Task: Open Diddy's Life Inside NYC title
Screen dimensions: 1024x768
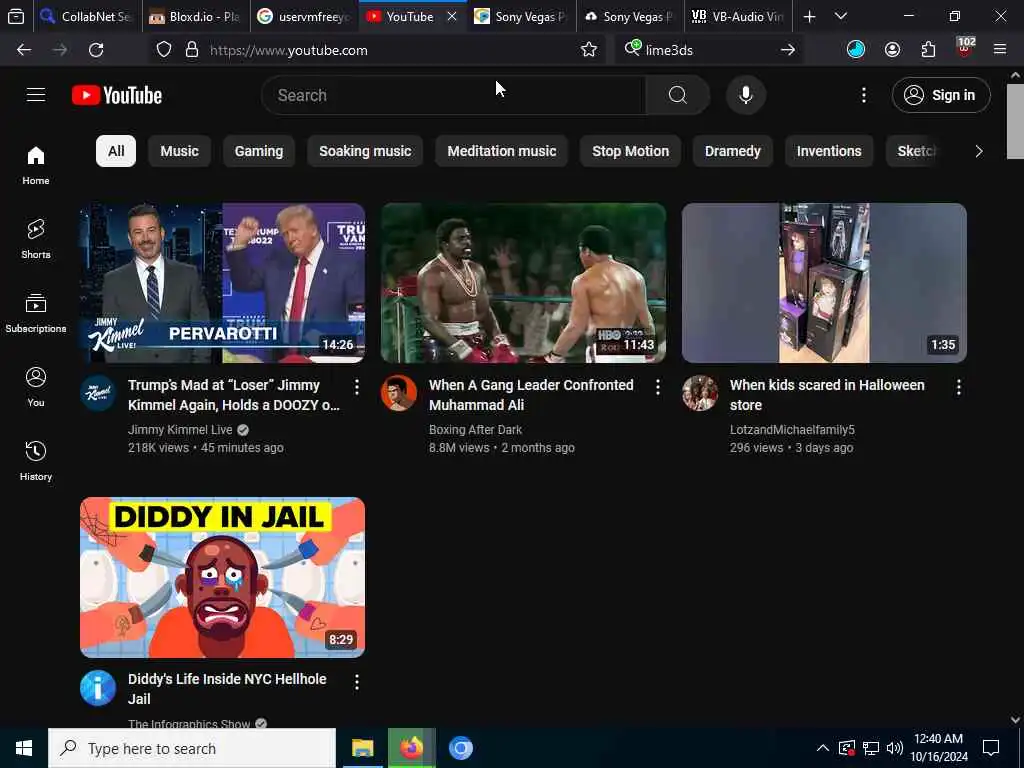Action: click(x=227, y=689)
